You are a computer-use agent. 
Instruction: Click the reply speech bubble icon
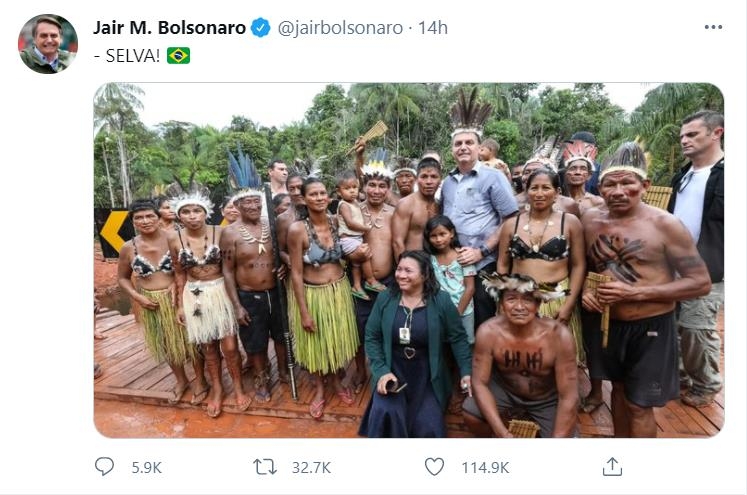click(x=104, y=467)
